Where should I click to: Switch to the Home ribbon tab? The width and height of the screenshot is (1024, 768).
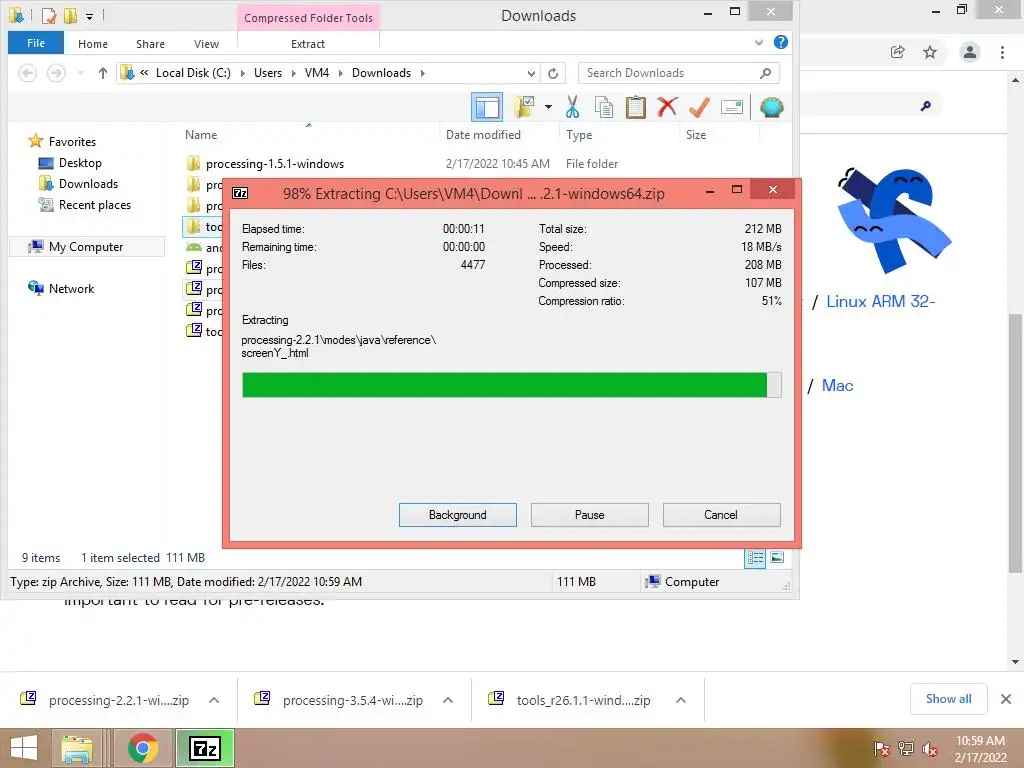click(x=93, y=44)
